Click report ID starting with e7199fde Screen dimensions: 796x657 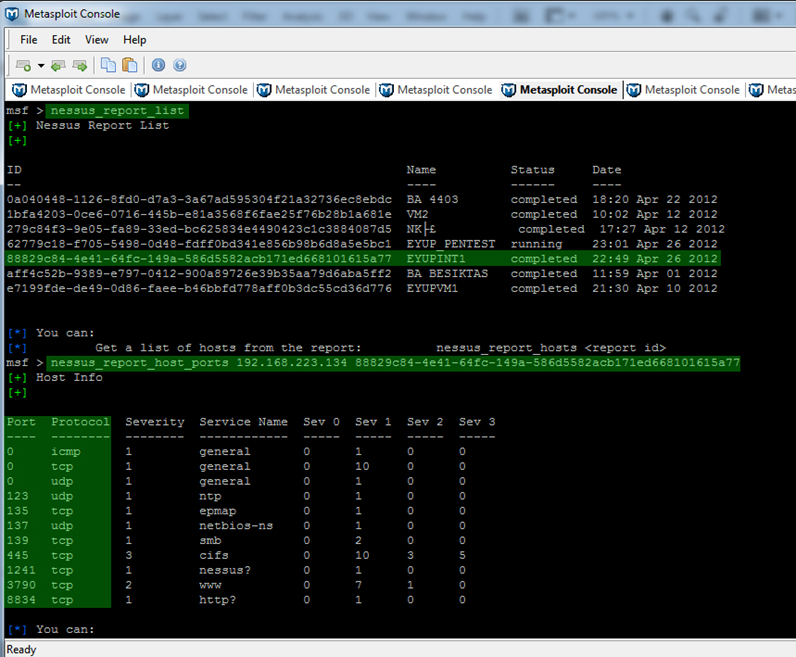[199, 288]
